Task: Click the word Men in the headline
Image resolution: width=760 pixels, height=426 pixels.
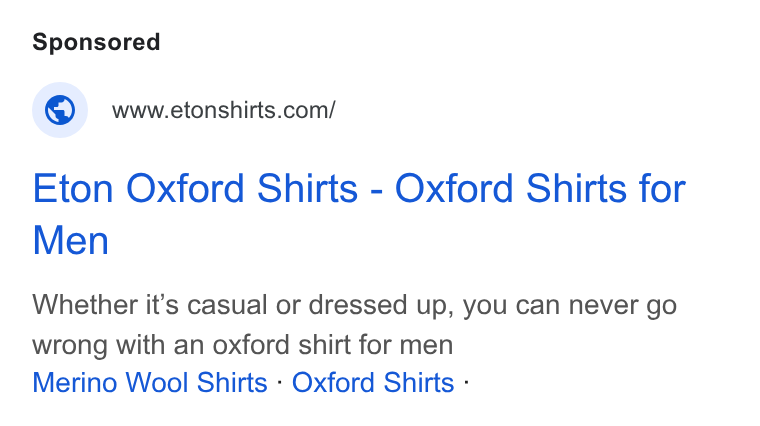Action: (x=71, y=241)
